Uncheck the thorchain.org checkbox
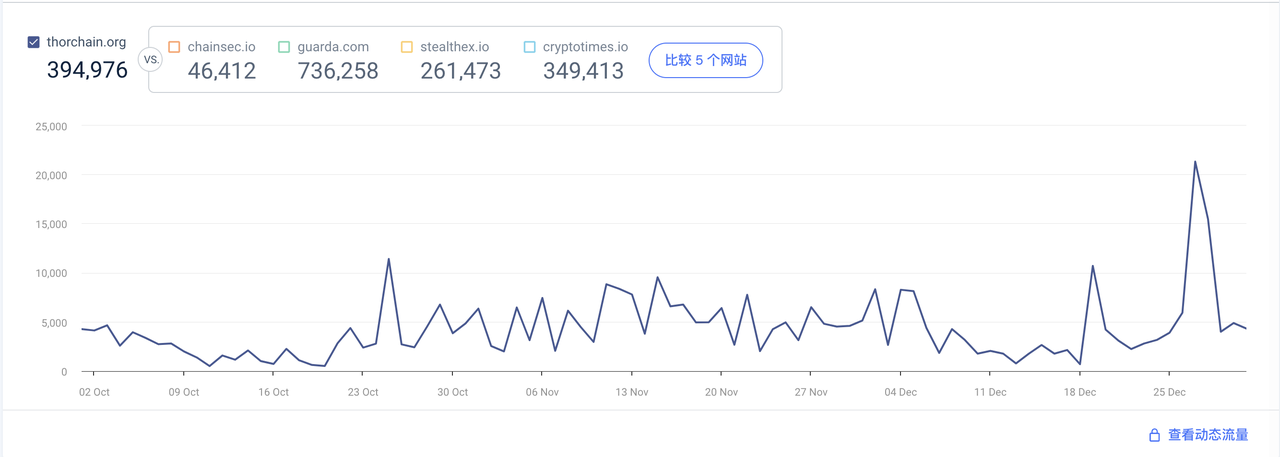 pos(34,42)
